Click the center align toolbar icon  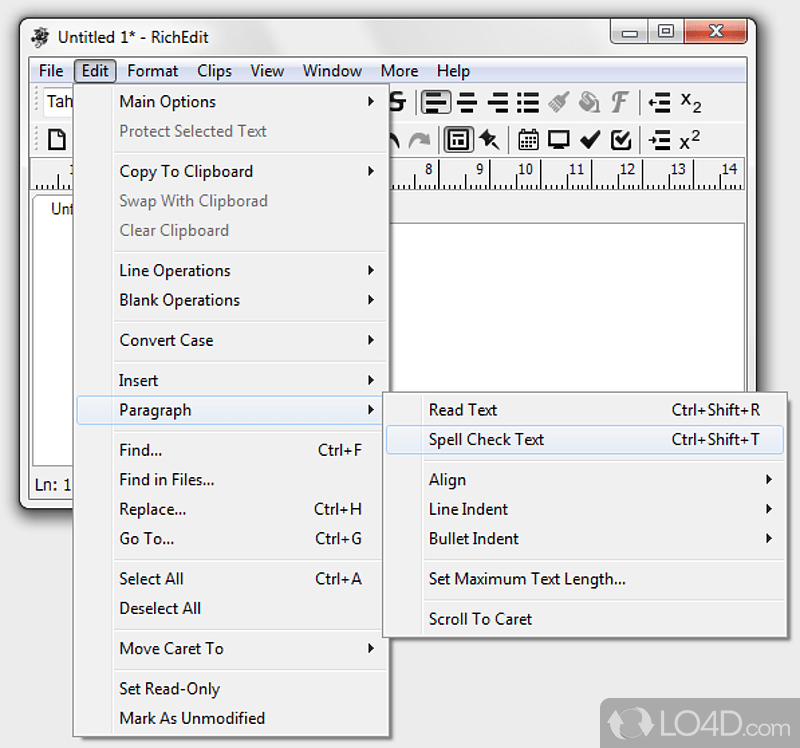pos(467,102)
